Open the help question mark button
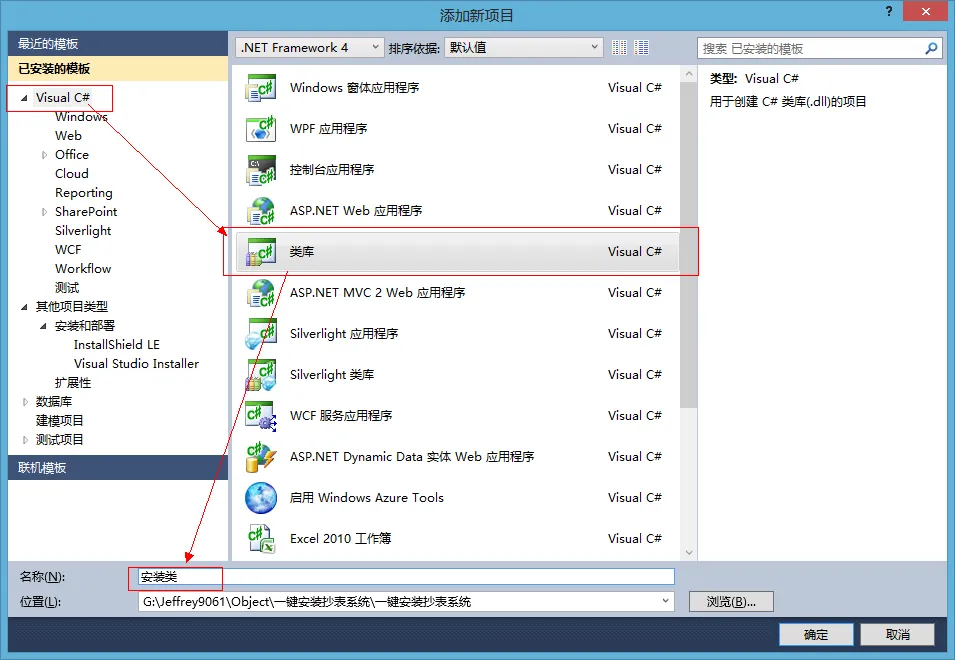This screenshot has width=955, height=660. 889,11
